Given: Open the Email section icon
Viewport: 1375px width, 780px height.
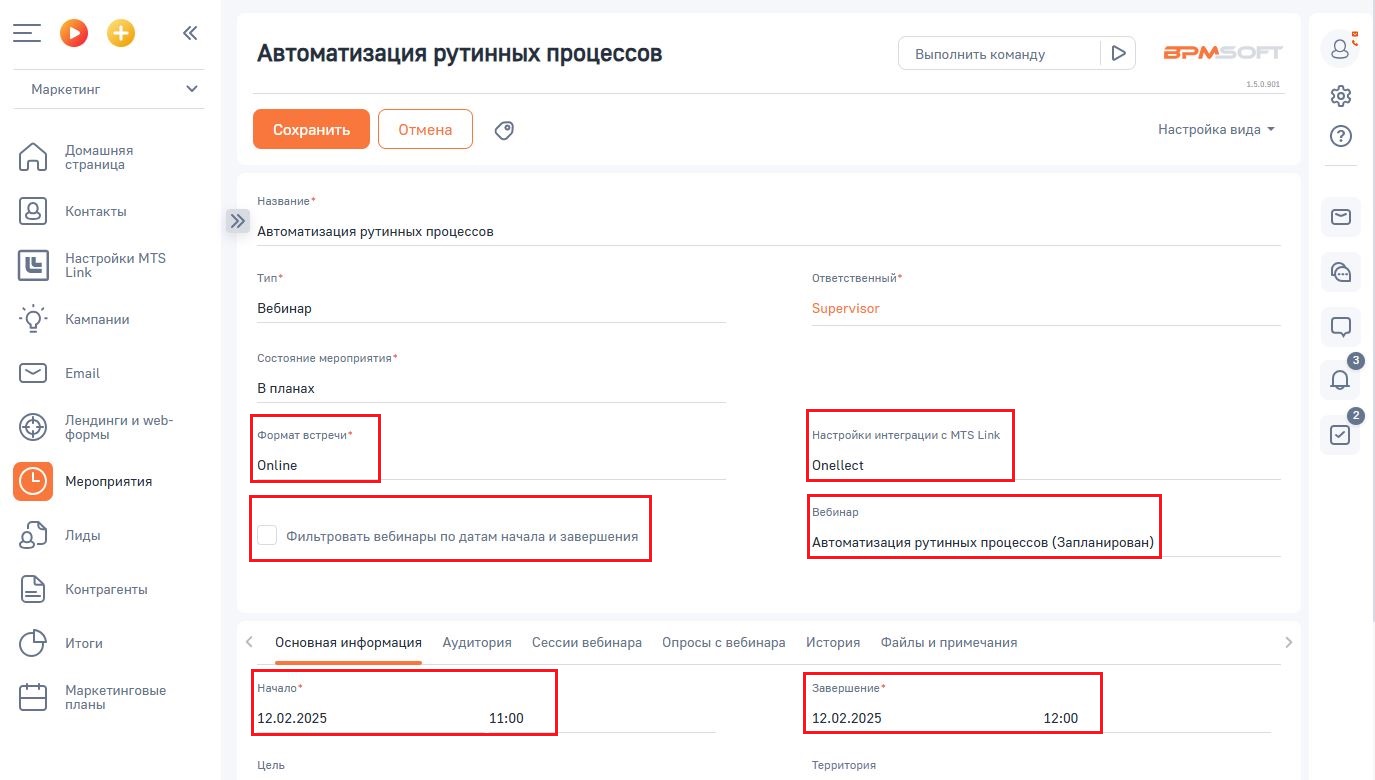Looking at the screenshot, I should pos(81,373).
